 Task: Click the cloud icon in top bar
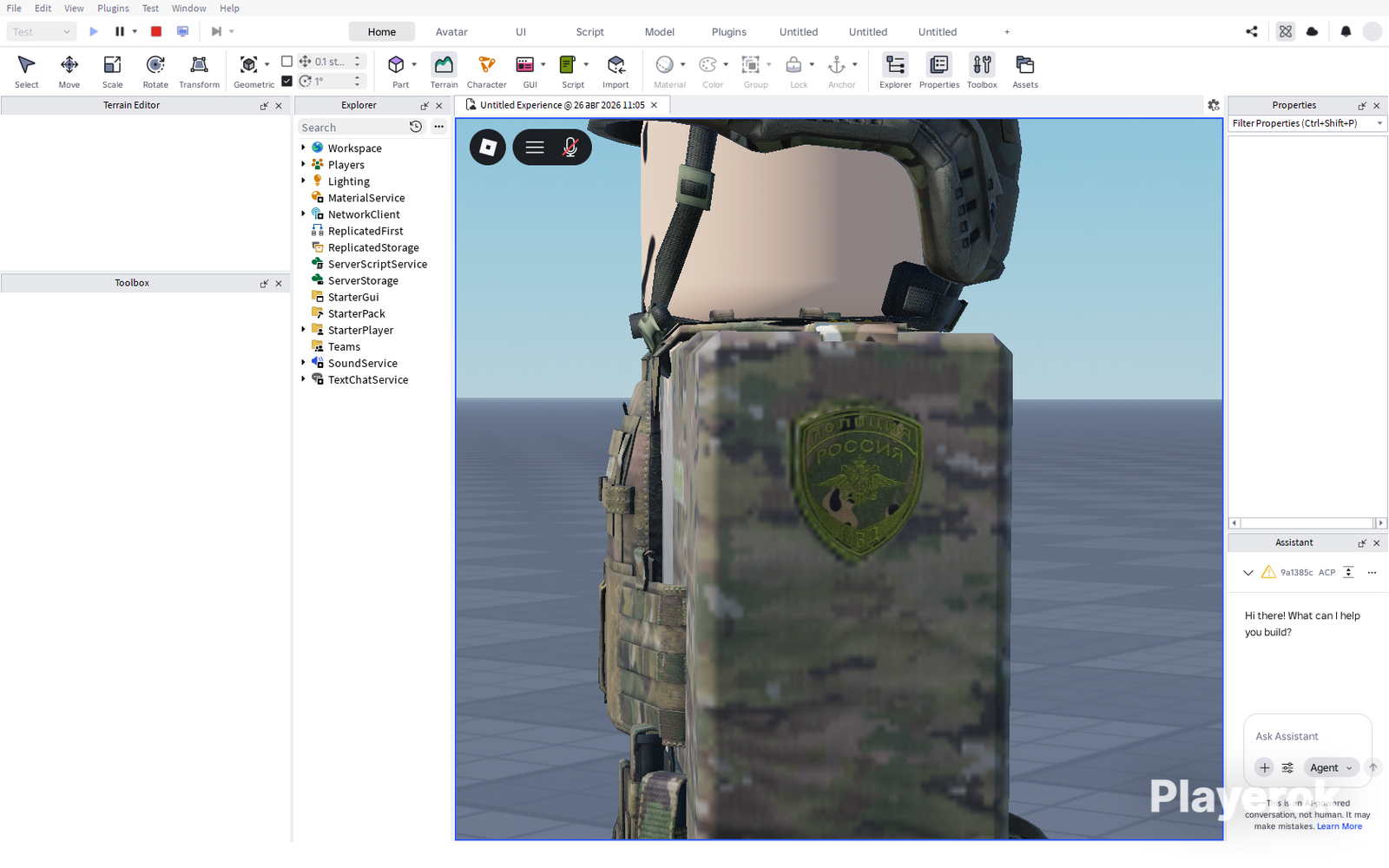pyautogui.click(x=1313, y=31)
